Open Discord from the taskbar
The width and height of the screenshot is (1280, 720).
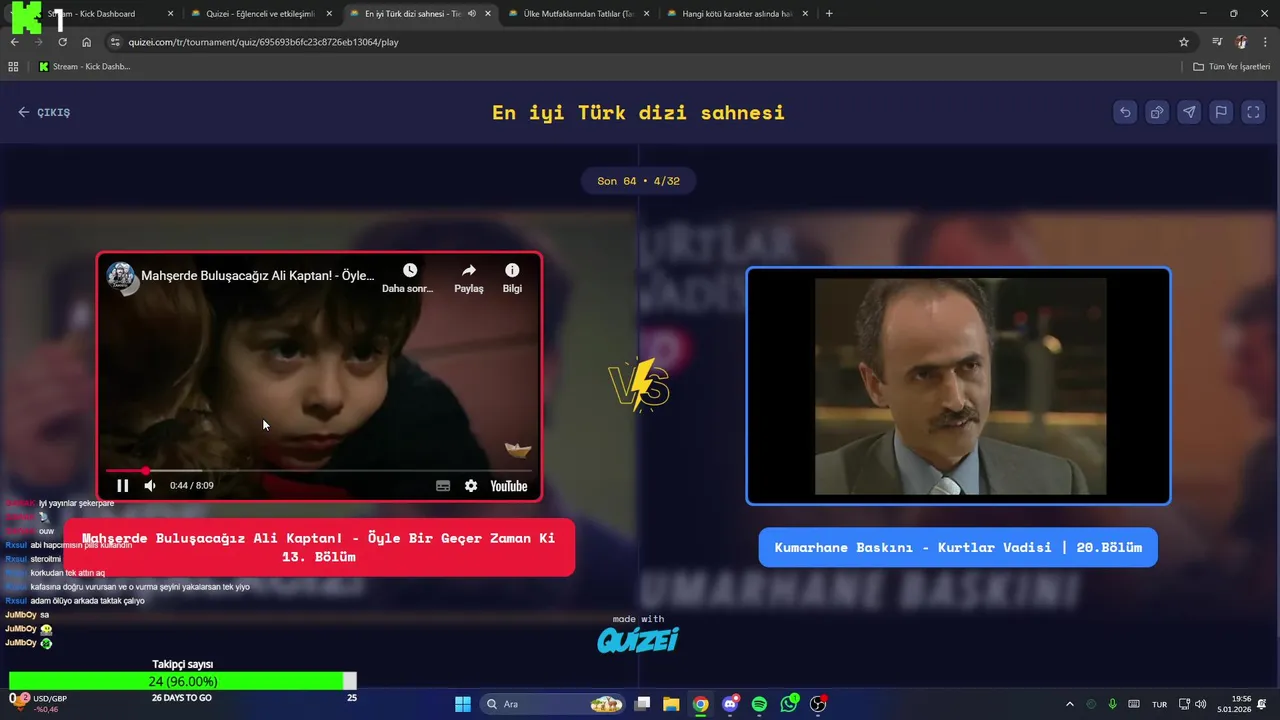click(x=730, y=704)
